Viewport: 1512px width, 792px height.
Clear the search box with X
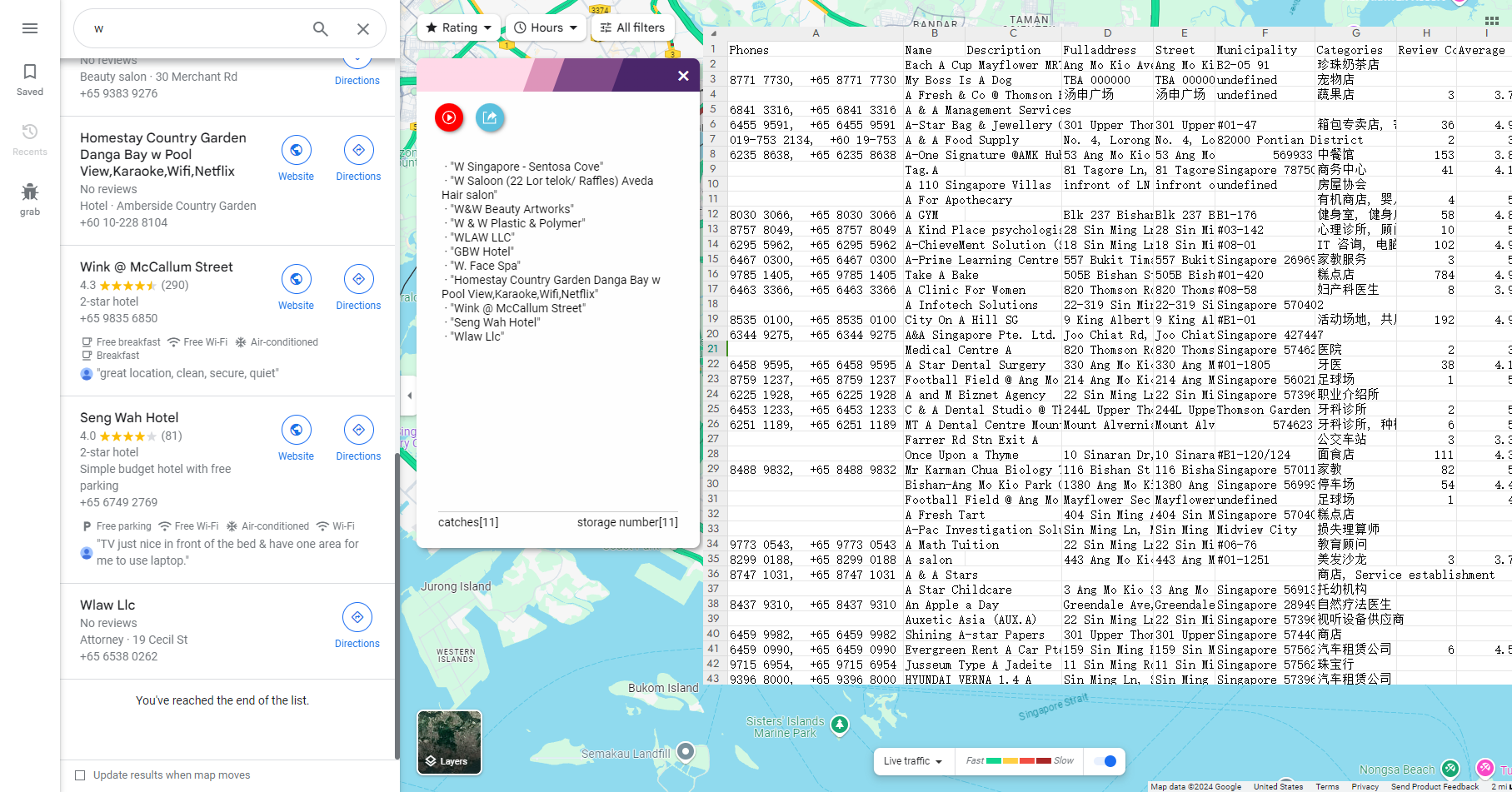click(363, 28)
